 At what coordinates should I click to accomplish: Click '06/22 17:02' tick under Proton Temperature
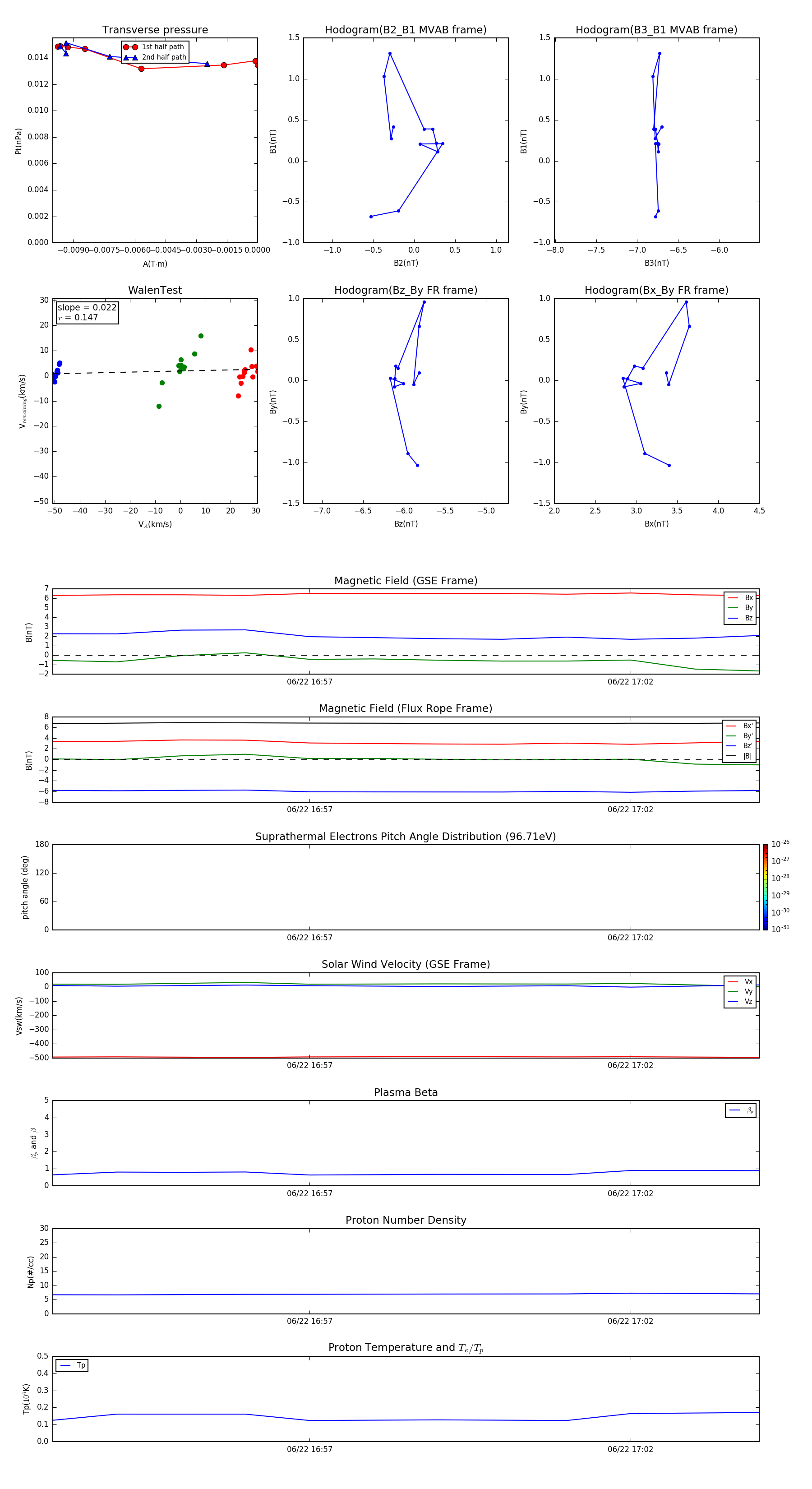point(631,1449)
